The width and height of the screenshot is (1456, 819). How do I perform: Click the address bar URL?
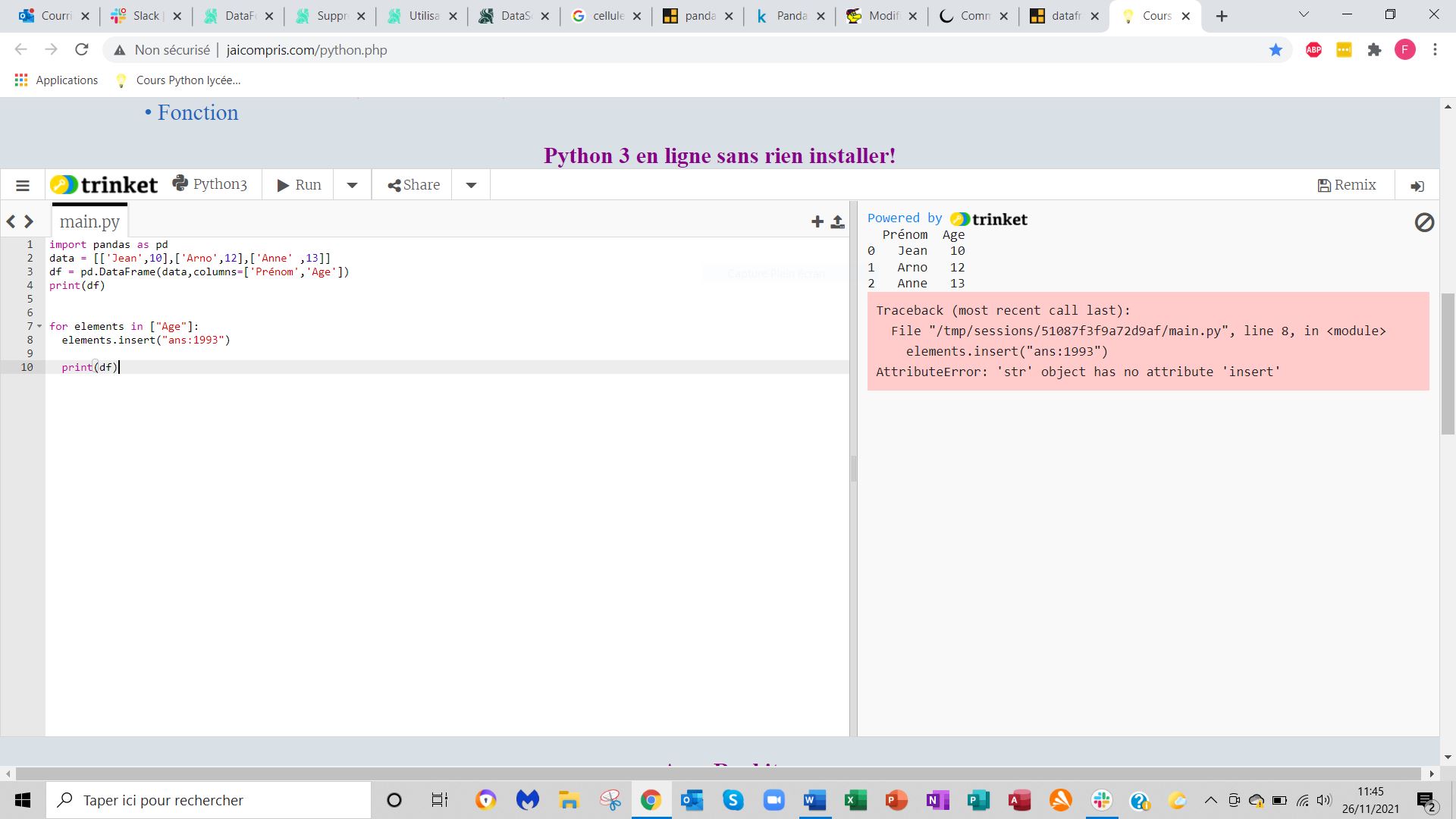pyautogui.click(x=306, y=50)
